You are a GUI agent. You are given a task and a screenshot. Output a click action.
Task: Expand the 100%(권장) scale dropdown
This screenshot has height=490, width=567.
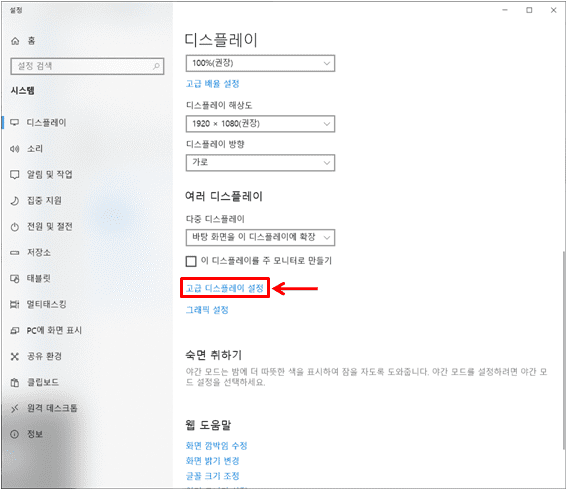point(260,63)
